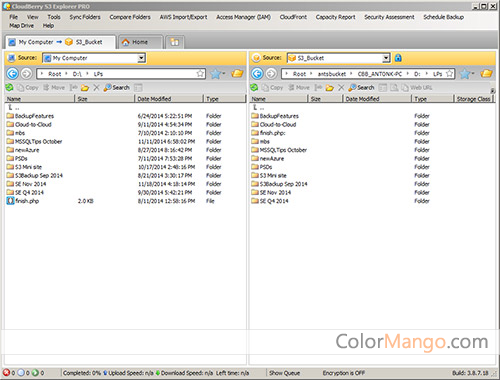Click Show Queue in status bar

point(284,373)
